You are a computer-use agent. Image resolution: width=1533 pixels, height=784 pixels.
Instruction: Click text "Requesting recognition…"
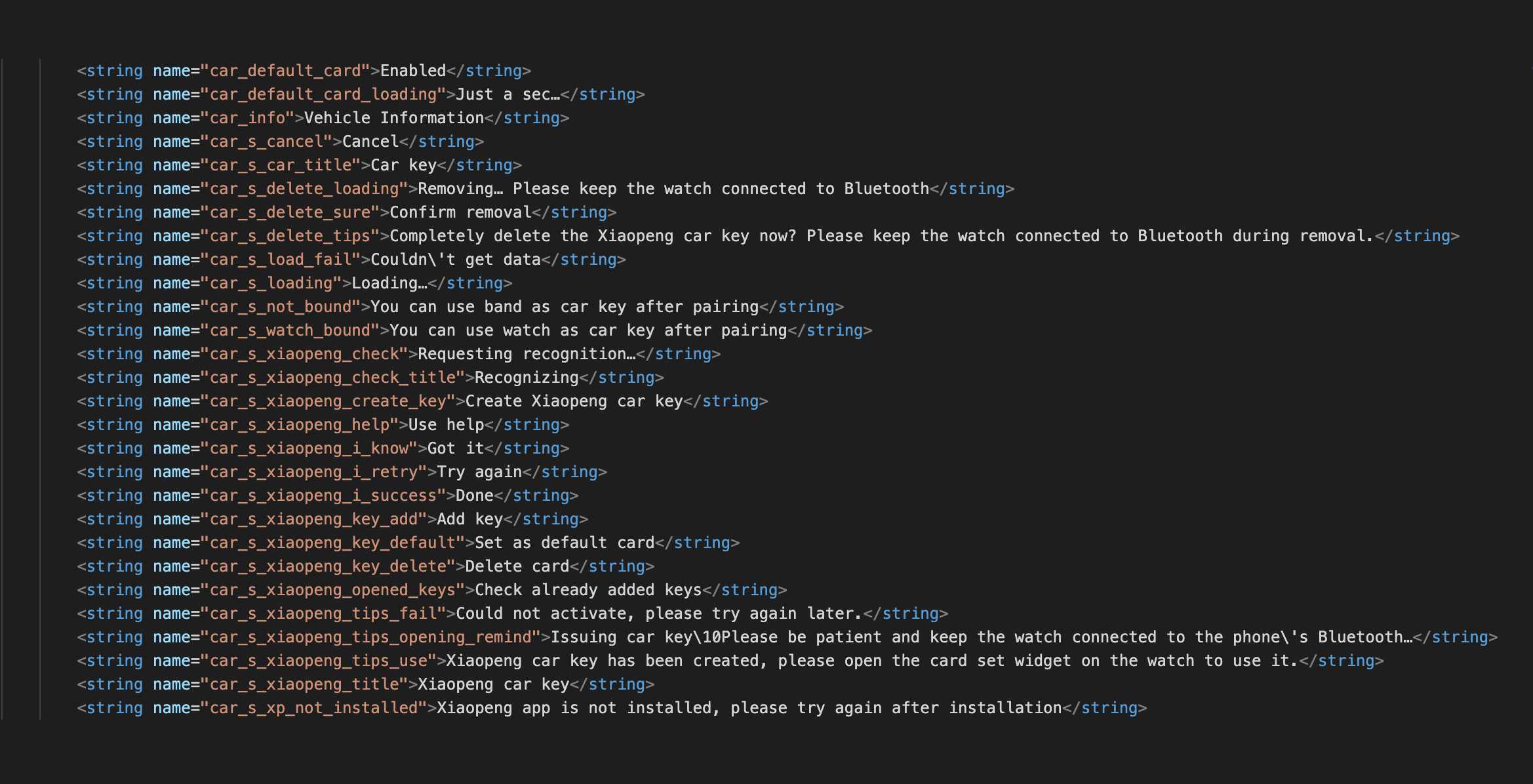(x=527, y=354)
